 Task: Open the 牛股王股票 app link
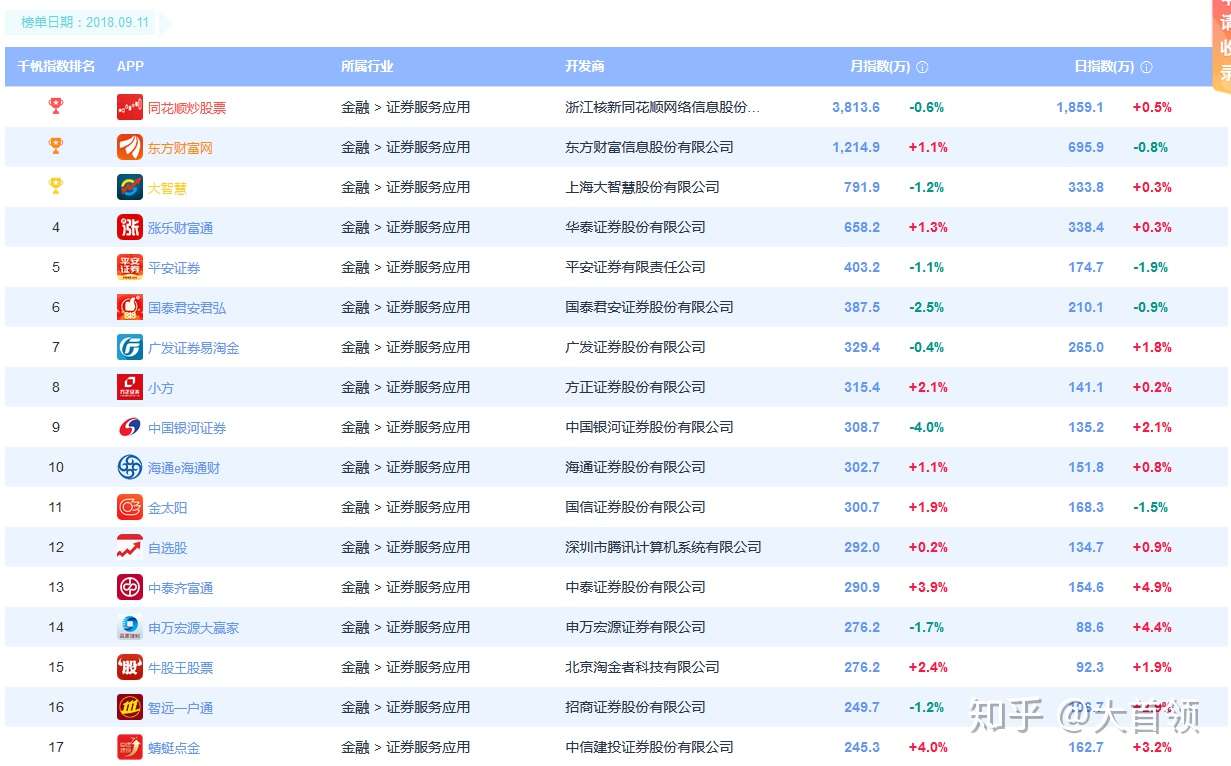(180, 668)
